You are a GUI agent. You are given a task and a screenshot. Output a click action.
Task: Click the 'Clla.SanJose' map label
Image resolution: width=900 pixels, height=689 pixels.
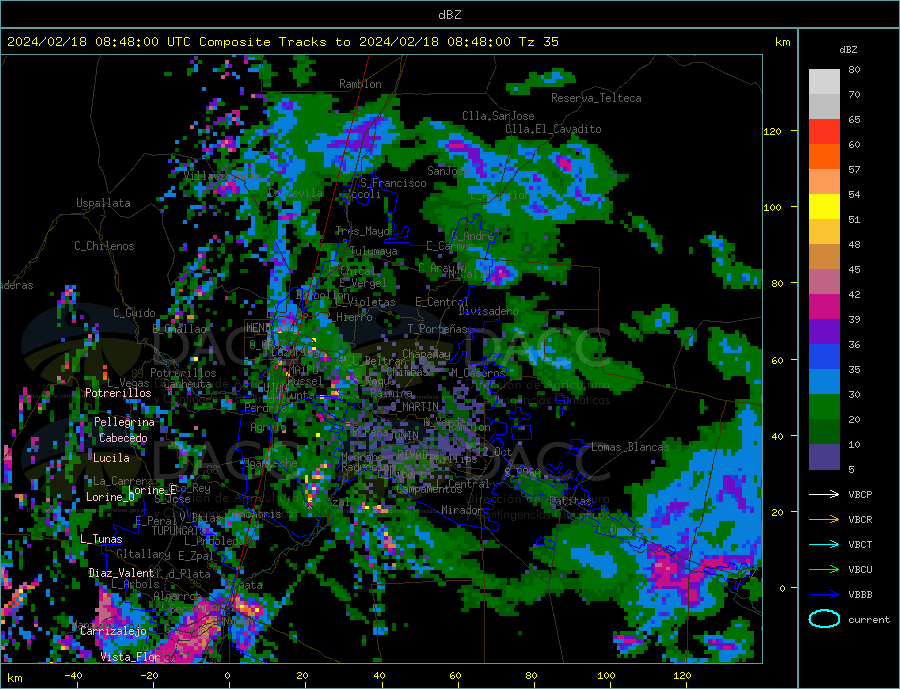[498, 116]
